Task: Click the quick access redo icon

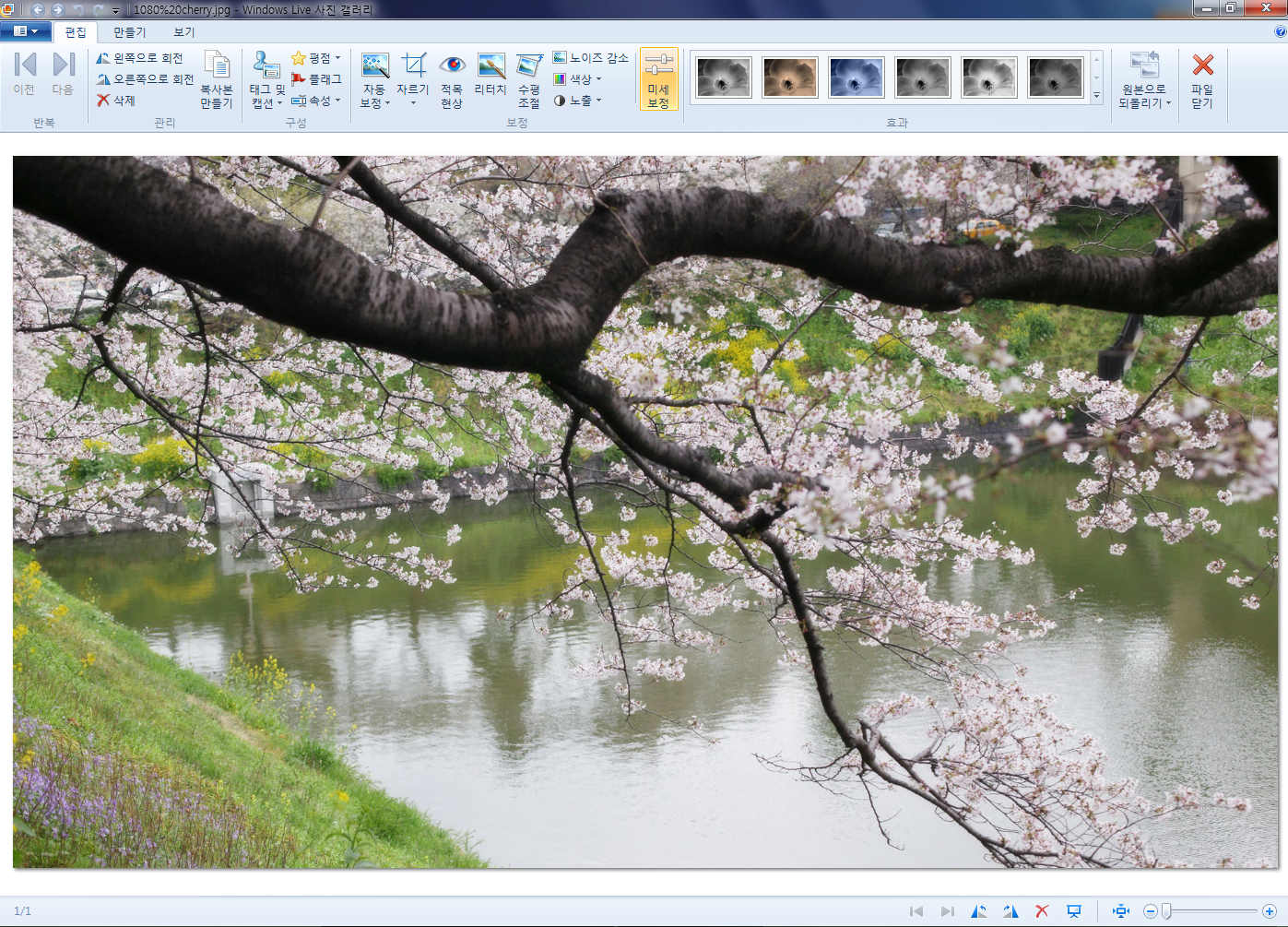Action: coord(99,10)
